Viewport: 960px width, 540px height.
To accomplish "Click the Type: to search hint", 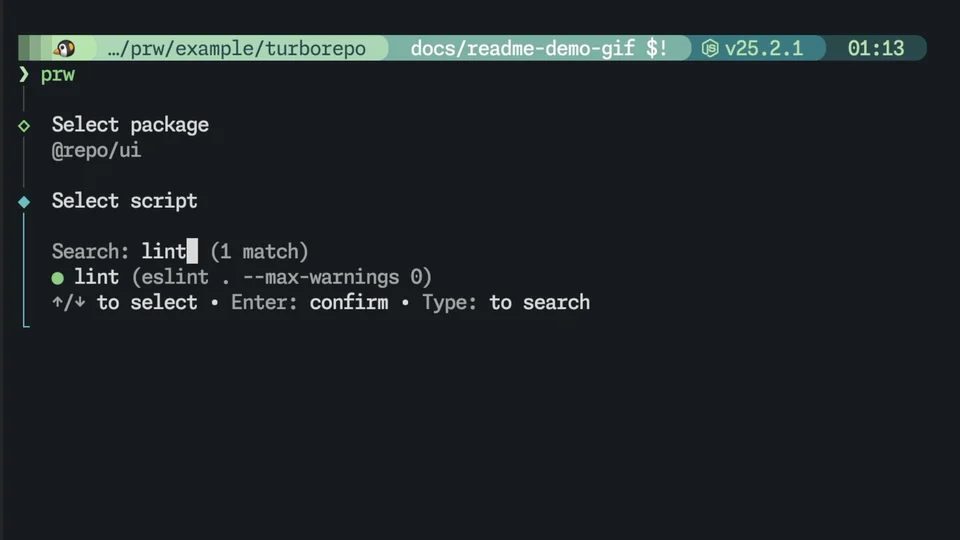I will (x=506, y=302).
